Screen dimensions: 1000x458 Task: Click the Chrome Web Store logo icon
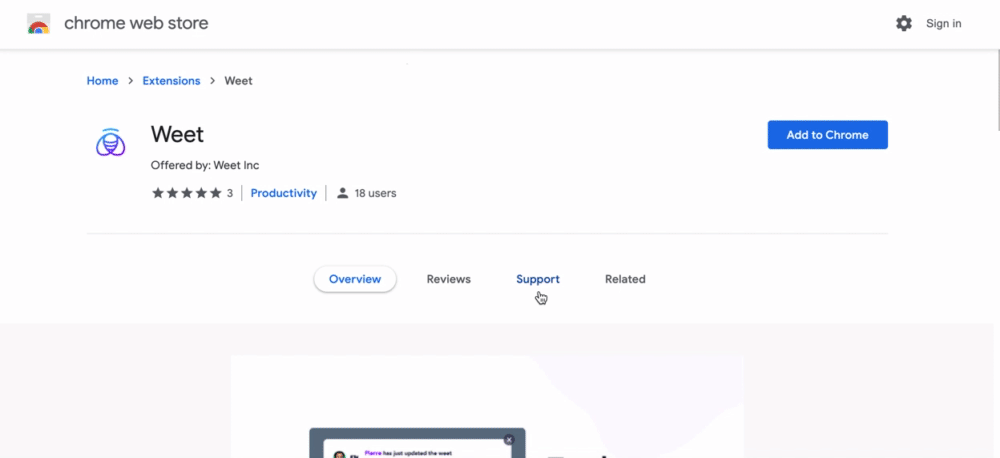pos(39,24)
